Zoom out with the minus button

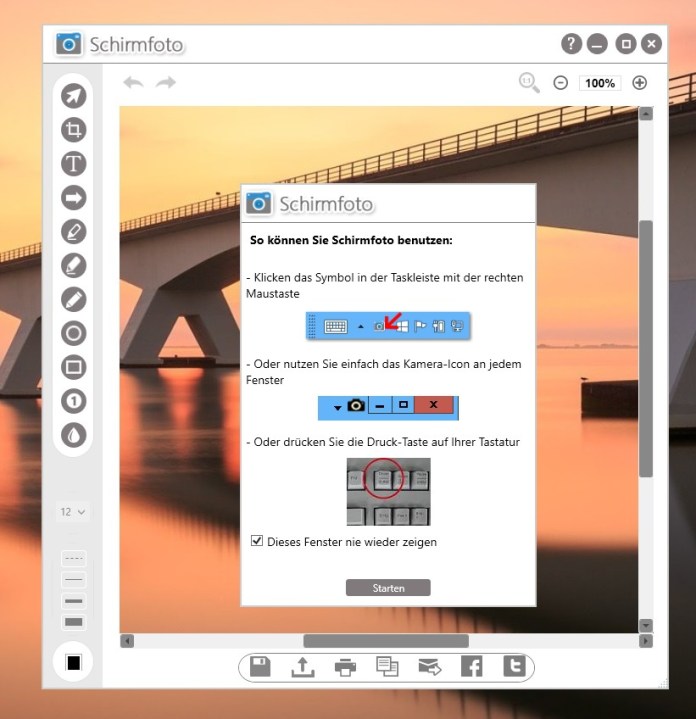[x=561, y=83]
